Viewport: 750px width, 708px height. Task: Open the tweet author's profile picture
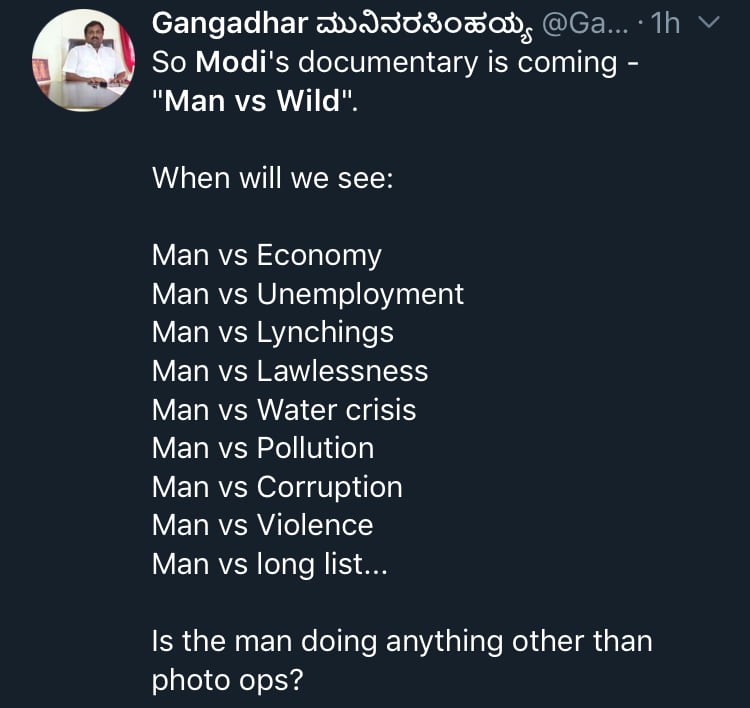pos(83,61)
